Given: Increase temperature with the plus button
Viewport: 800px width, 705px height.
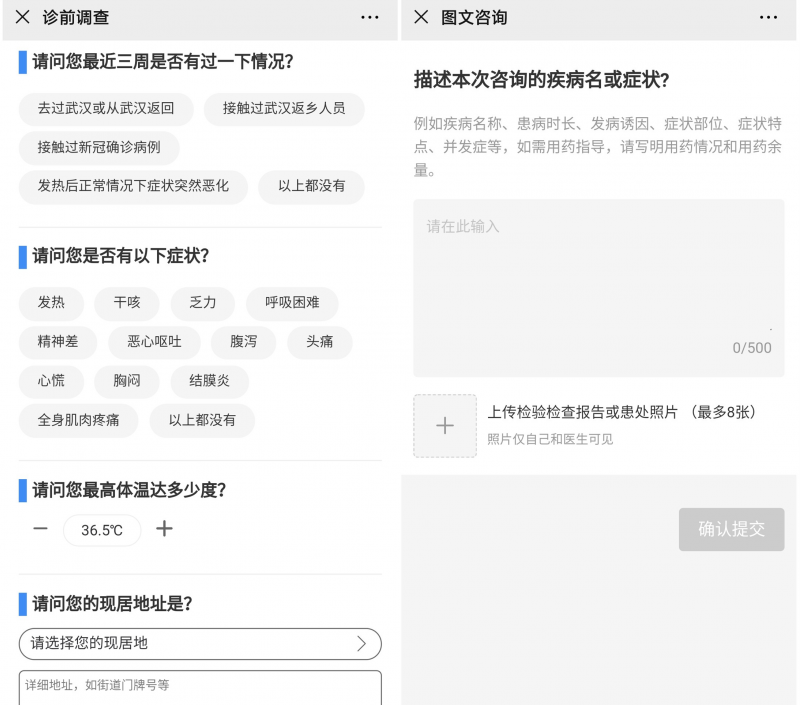Looking at the screenshot, I should 165,529.
